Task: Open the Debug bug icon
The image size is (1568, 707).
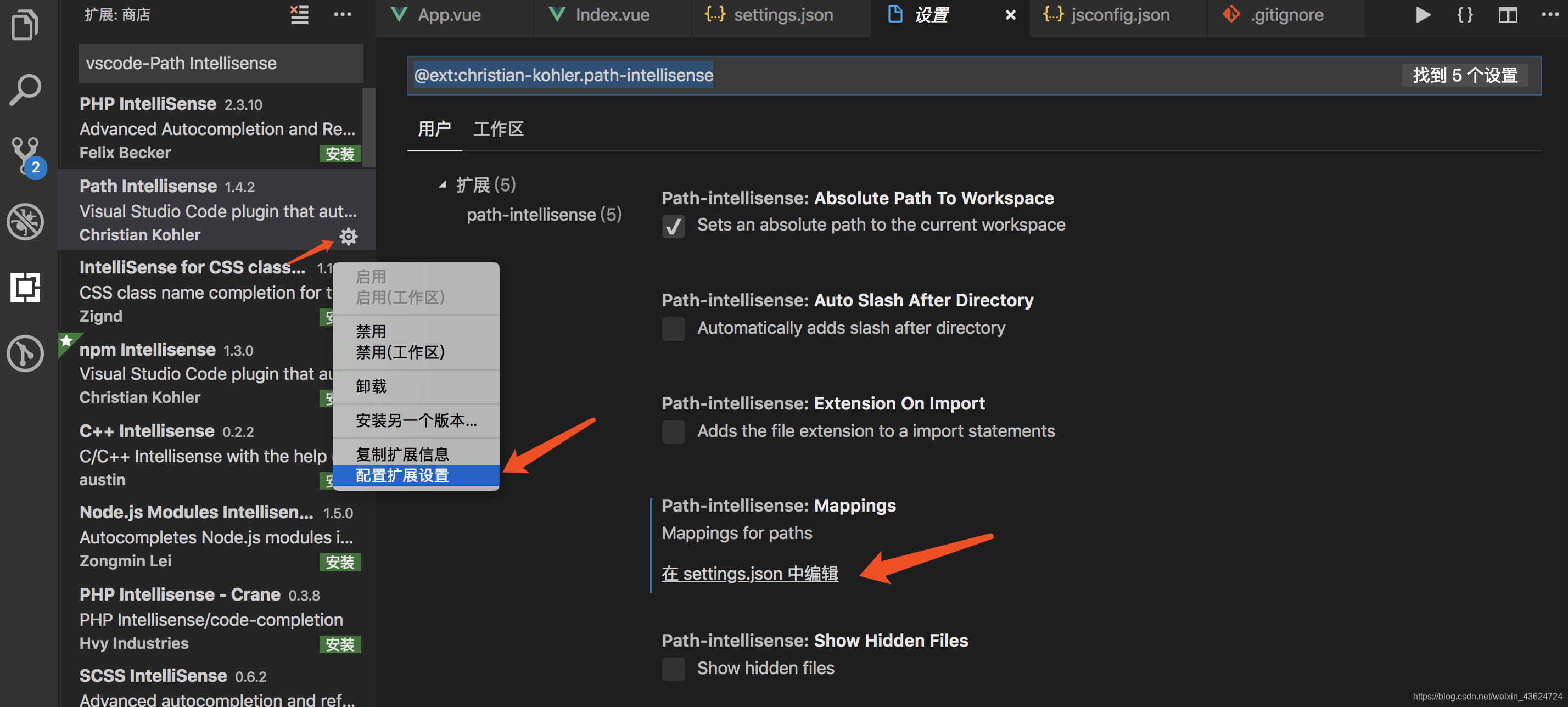Action: pyautogui.click(x=25, y=221)
